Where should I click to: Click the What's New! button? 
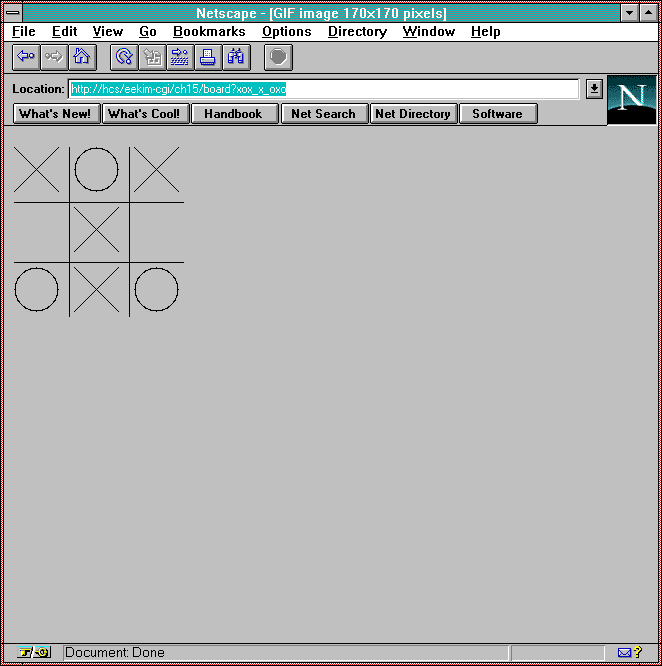pyautogui.click(x=56, y=114)
